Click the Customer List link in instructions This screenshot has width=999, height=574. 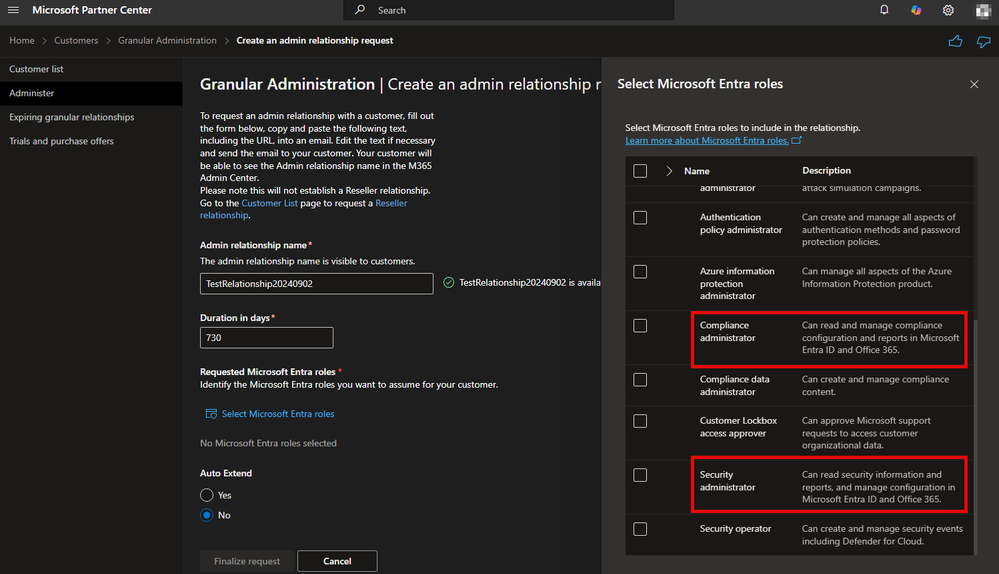(x=269, y=203)
